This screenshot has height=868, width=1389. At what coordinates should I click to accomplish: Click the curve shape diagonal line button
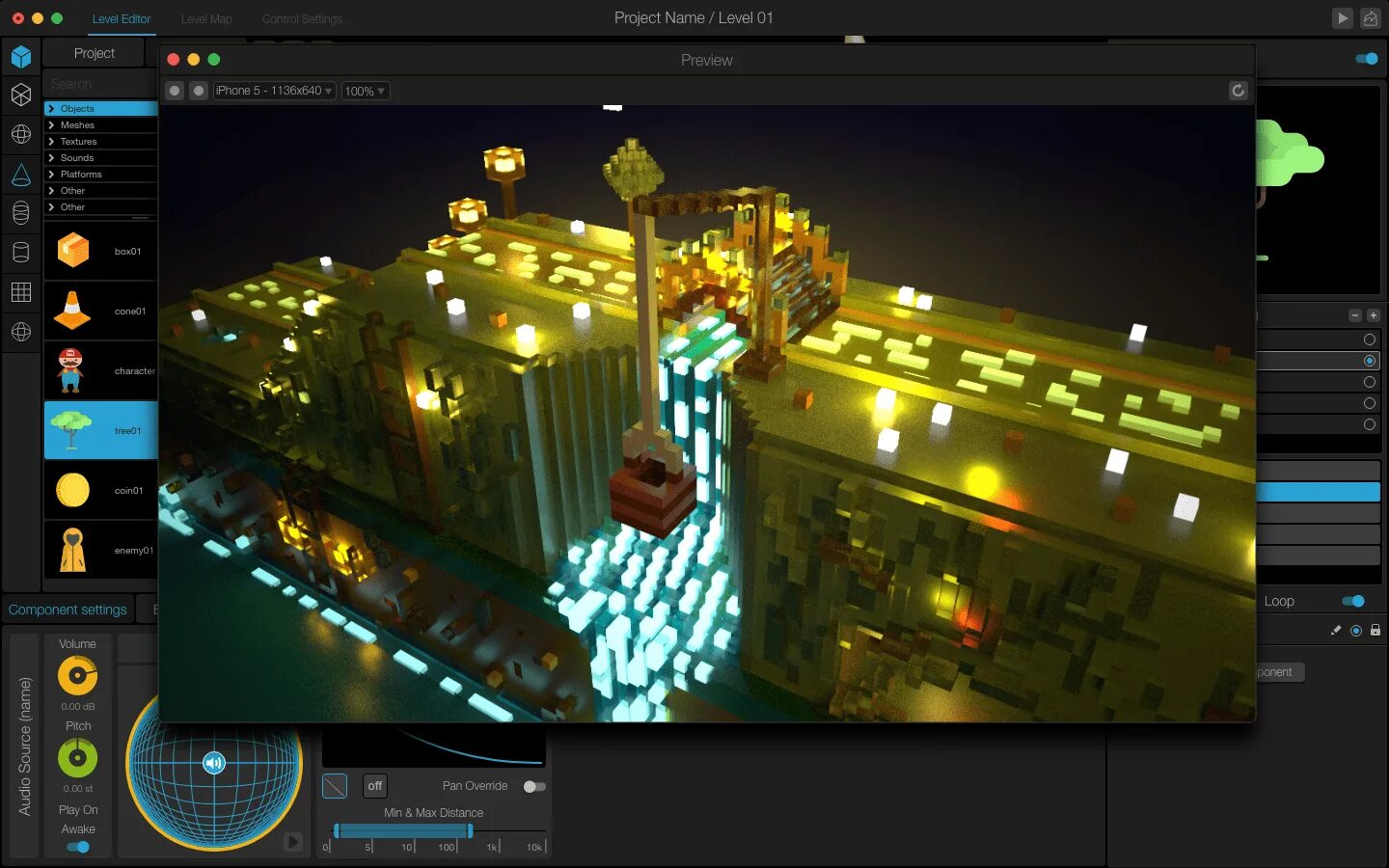point(335,786)
